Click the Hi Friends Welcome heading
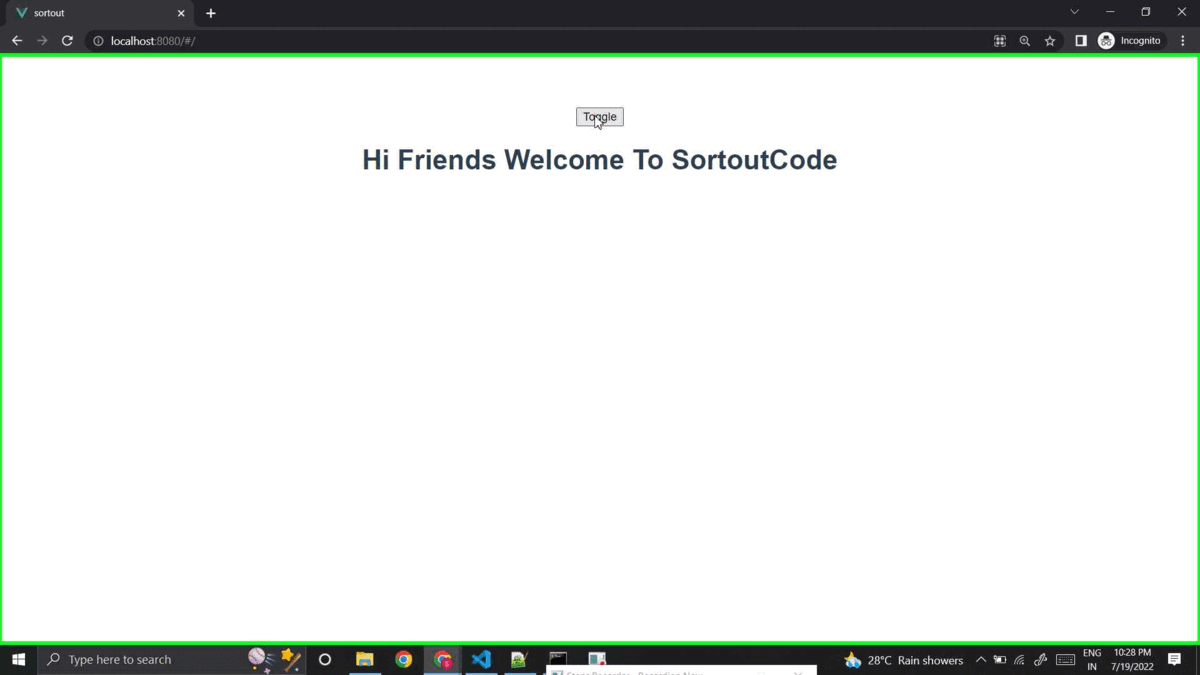 coord(600,160)
